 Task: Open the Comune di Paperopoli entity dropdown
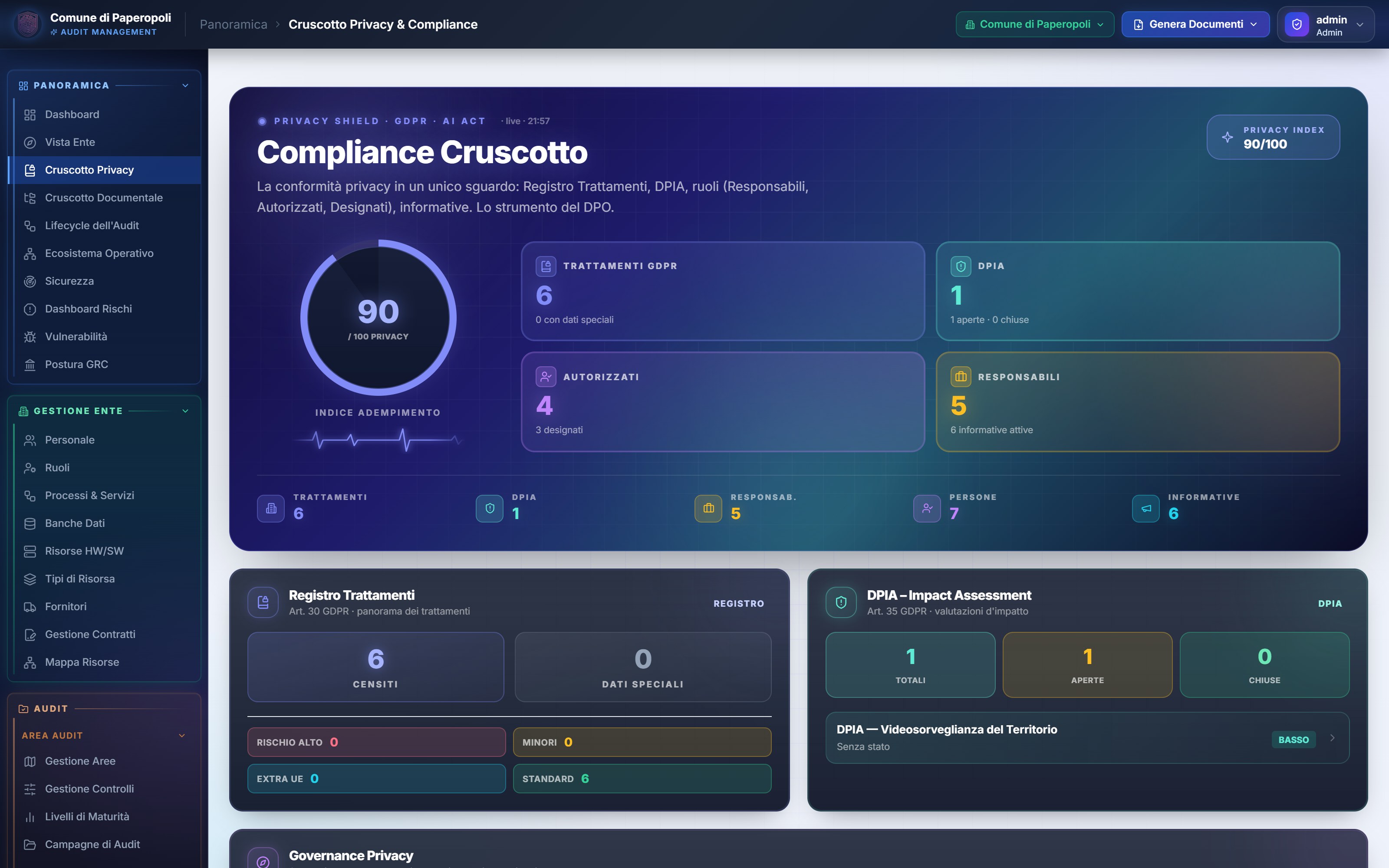click(1035, 24)
